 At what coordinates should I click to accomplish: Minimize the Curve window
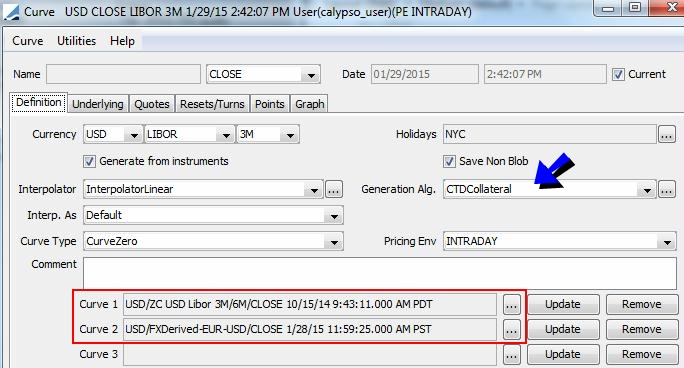click(608, 8)
